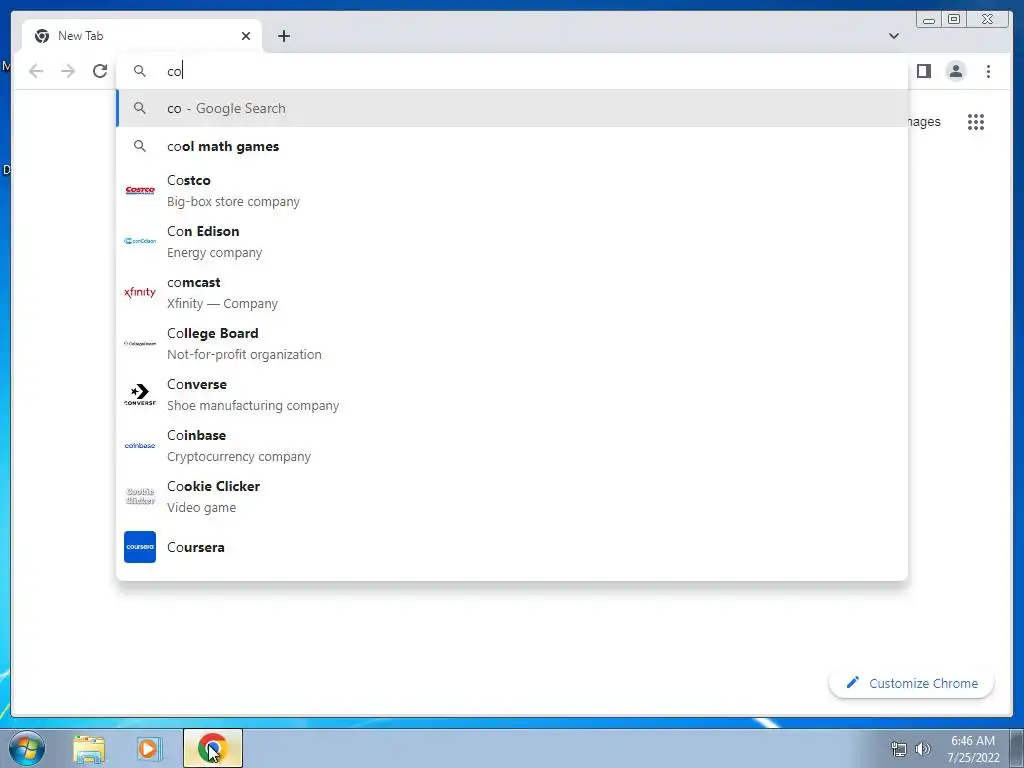Choose the College Board suggestion
This screenshot has width=1024, height=768.
[512, 344]
